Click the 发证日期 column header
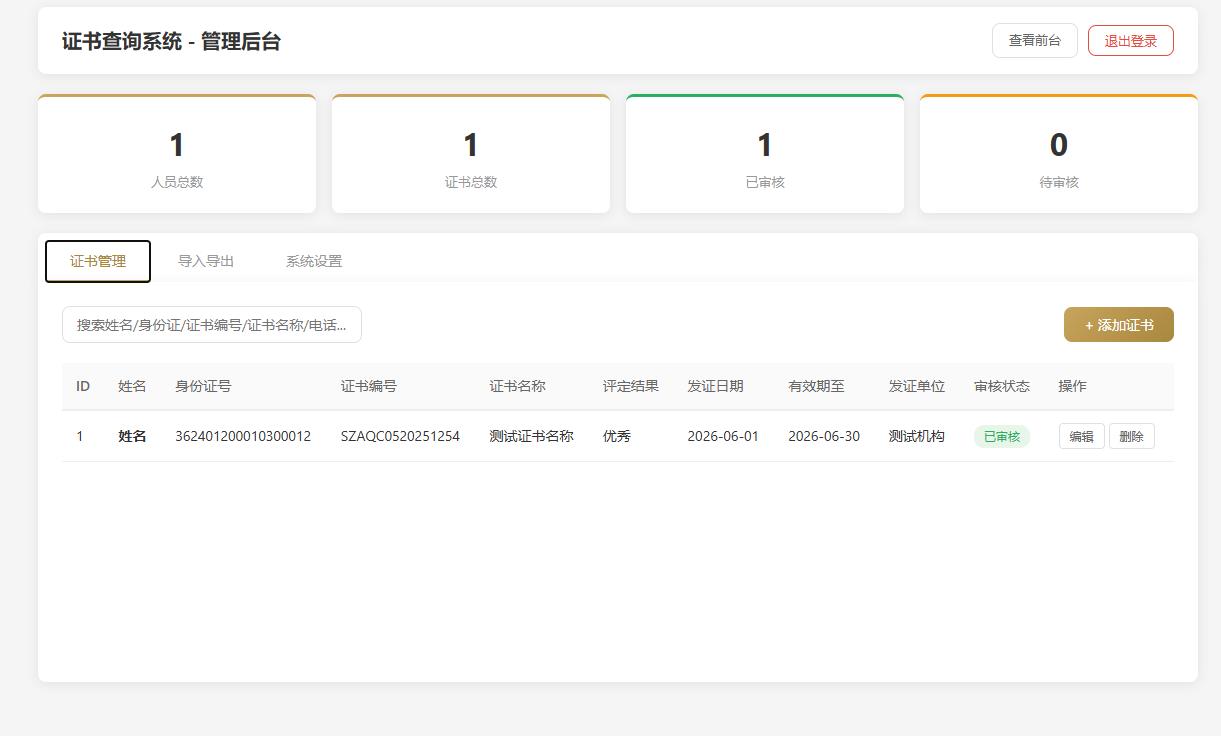 click(x=715, y=386)
